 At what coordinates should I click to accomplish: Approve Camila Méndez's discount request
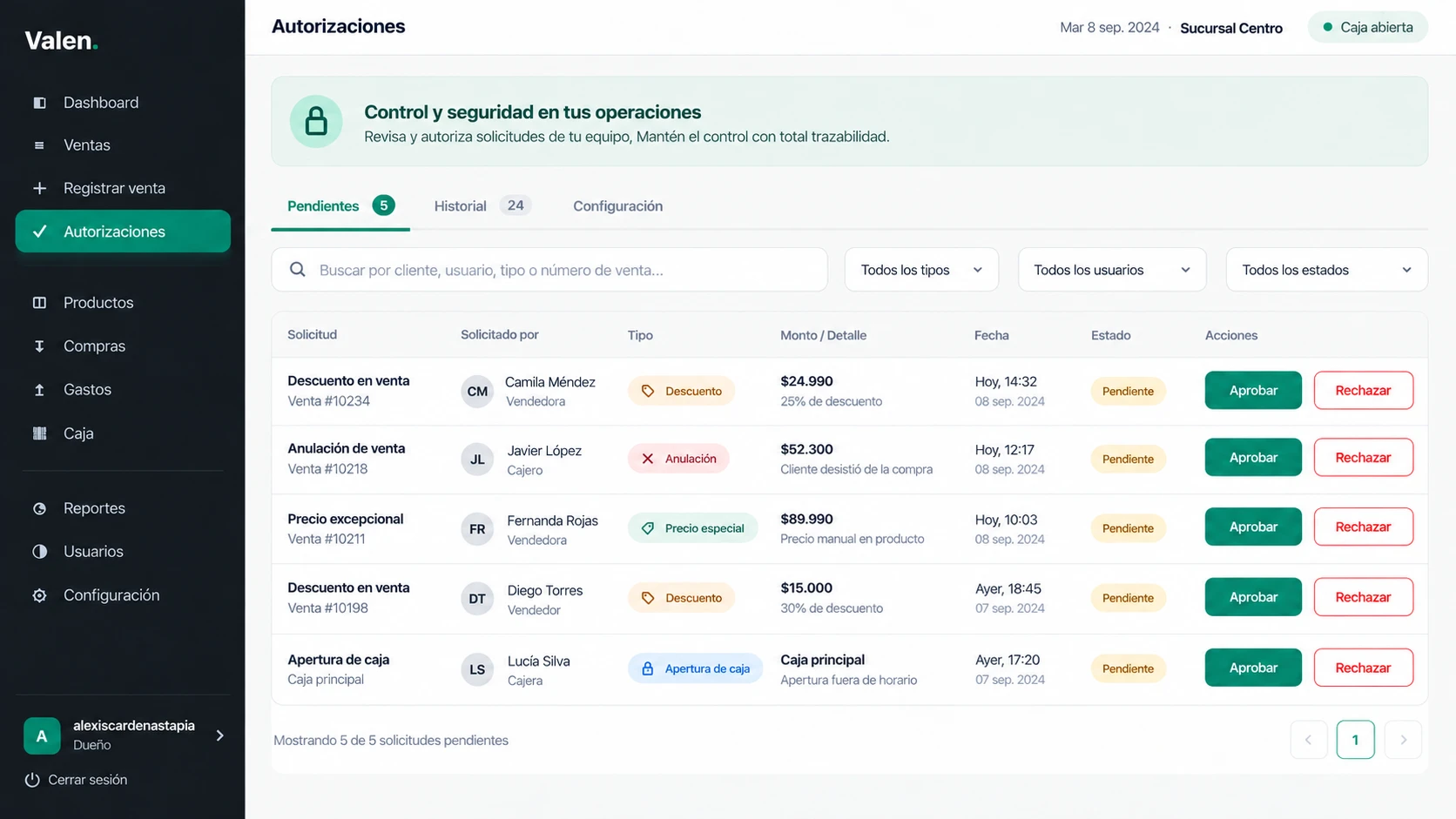(x=1253, y=390)
